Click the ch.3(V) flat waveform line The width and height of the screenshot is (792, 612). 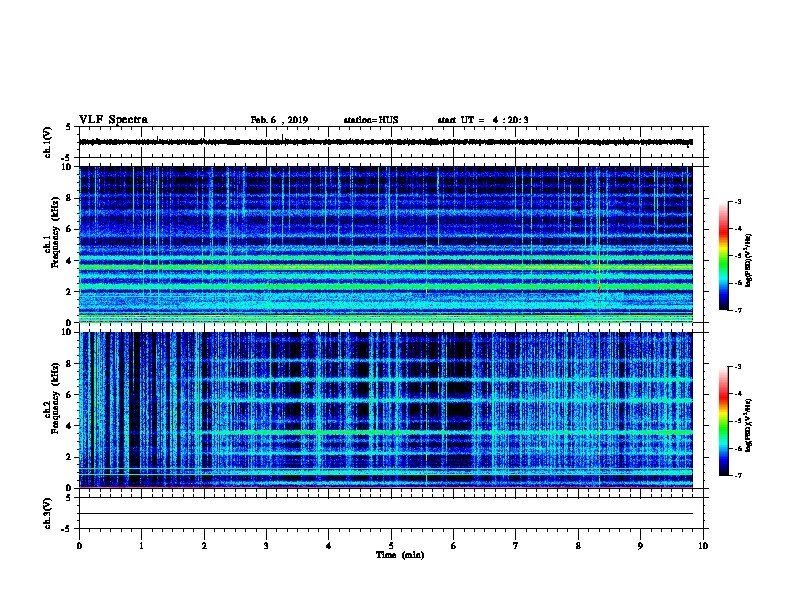[x=386, y=514]
